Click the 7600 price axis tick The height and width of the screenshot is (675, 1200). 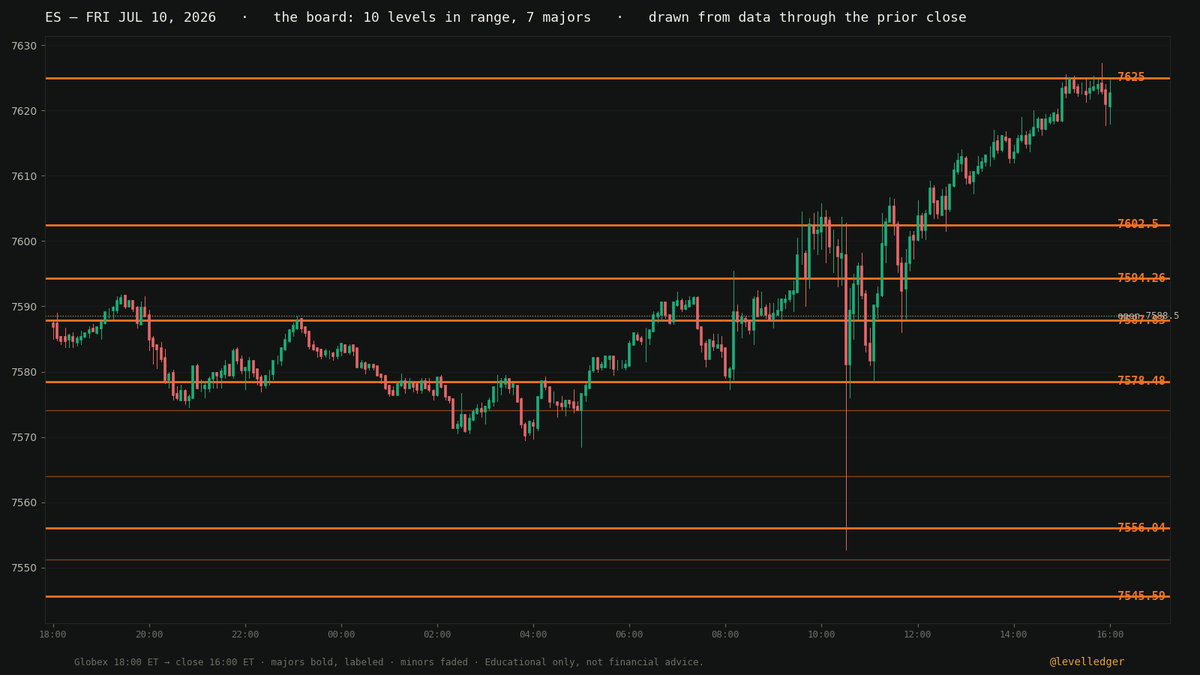click(23, 242)
